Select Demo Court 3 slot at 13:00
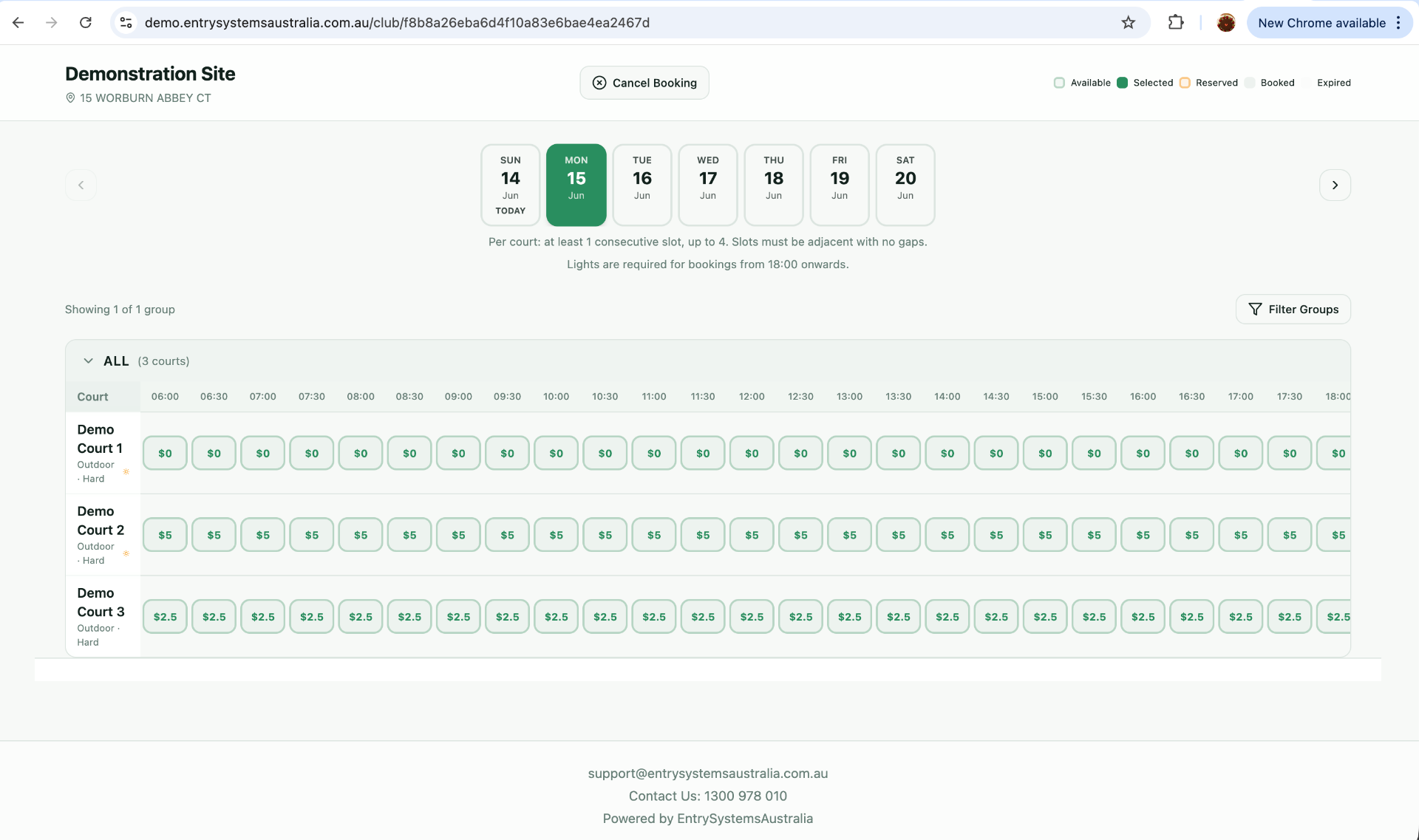Viewport: 1419px width, 840px height. tap(850, 616)
